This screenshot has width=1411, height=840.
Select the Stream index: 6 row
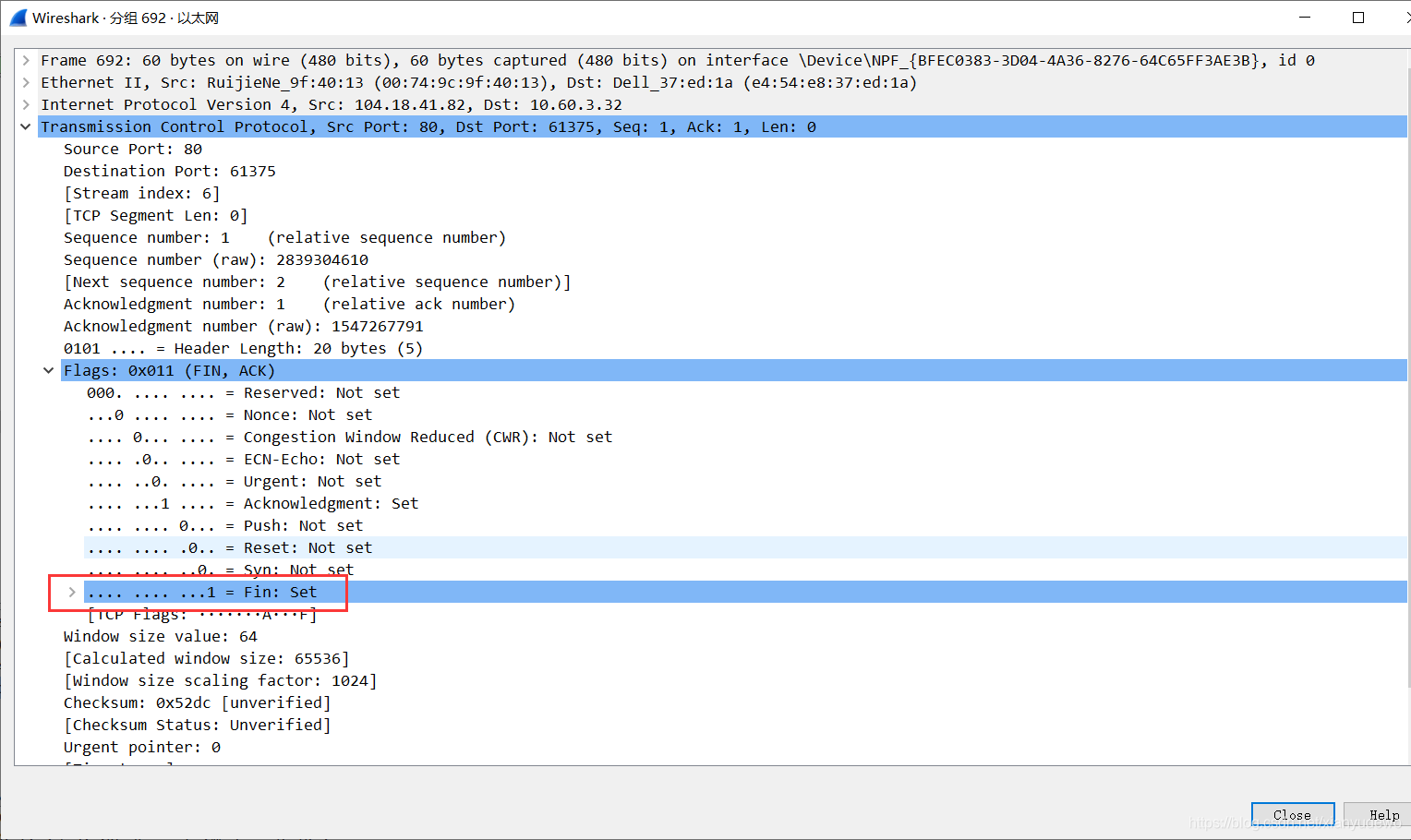pyautogui.click(x=141, y=193)
